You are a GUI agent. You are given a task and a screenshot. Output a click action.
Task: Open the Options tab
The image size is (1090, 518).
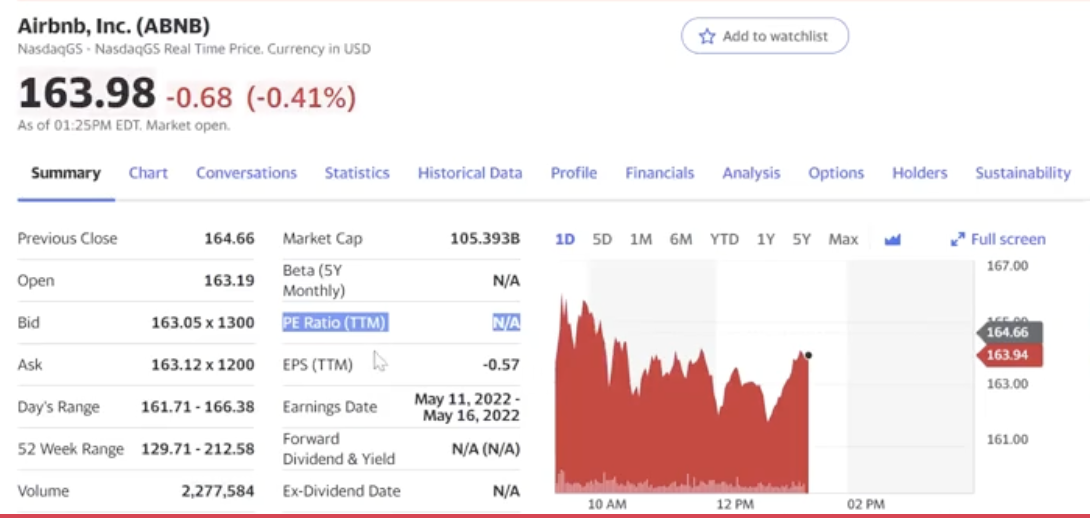(836, 173)
